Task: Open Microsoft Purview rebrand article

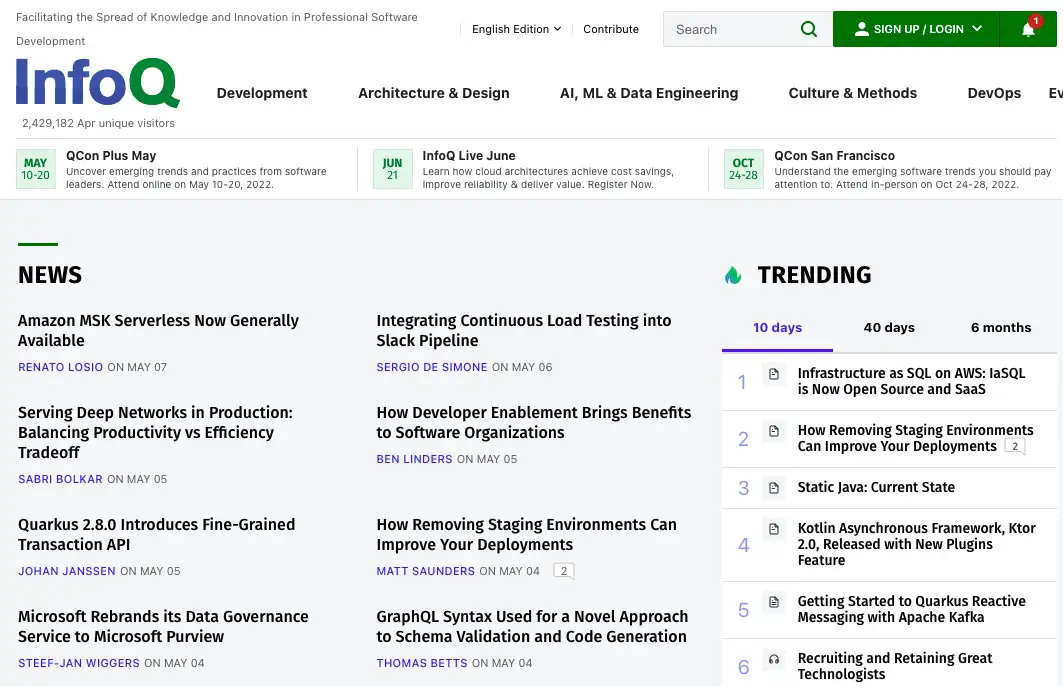Action: click(x=163, y=627)
